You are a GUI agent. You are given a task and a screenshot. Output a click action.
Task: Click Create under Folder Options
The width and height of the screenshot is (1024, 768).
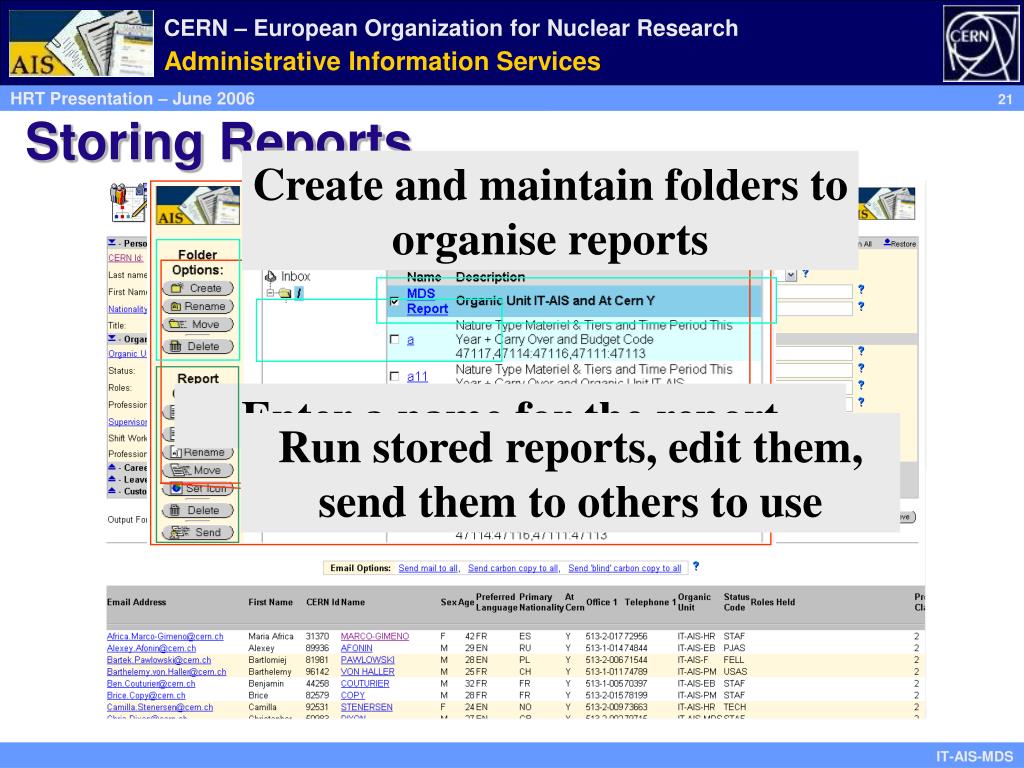coord(198,288)
